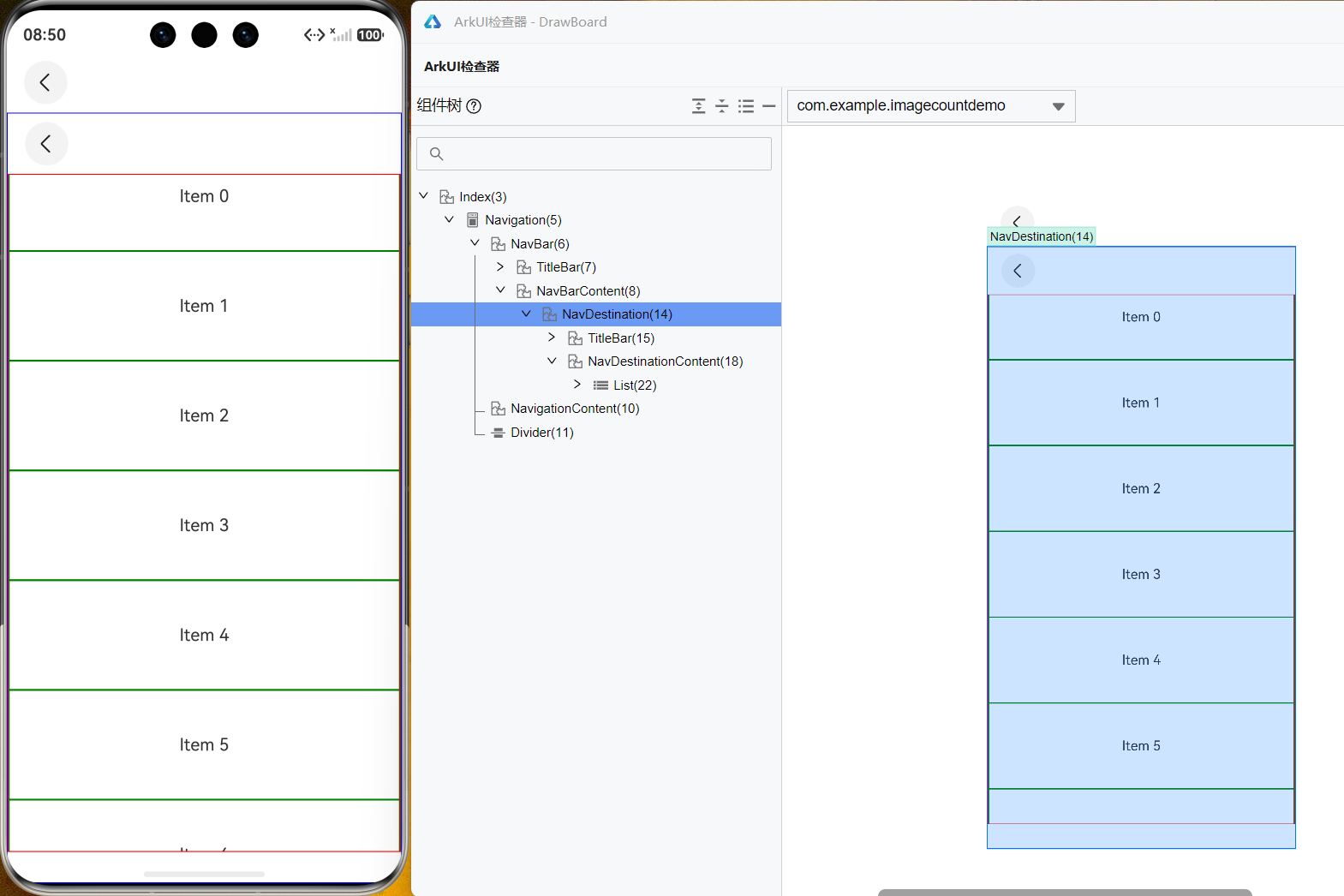Image resolution: width=1344 pixels, height=896 pixels.
Task: Tap the second back arrow in phone NavDestination
Action: tap(46, 144)
